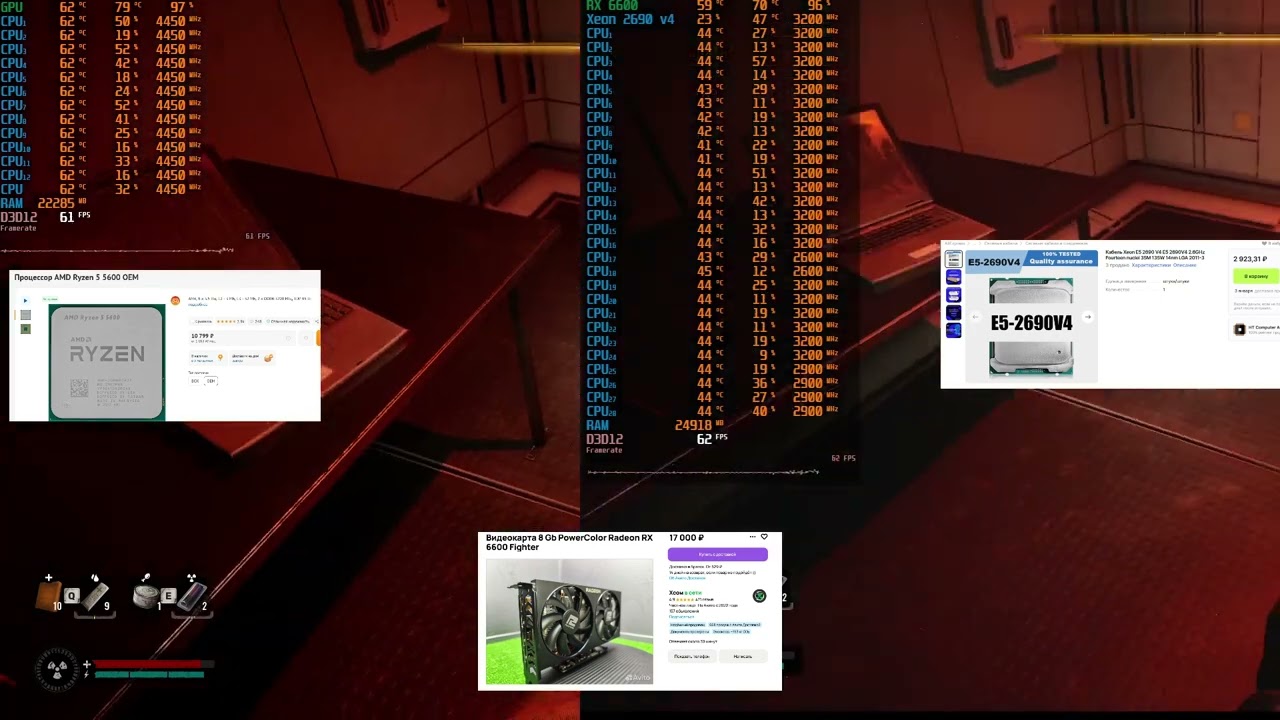Click the green add to cart button on Xeon listing

point(1257,276)
